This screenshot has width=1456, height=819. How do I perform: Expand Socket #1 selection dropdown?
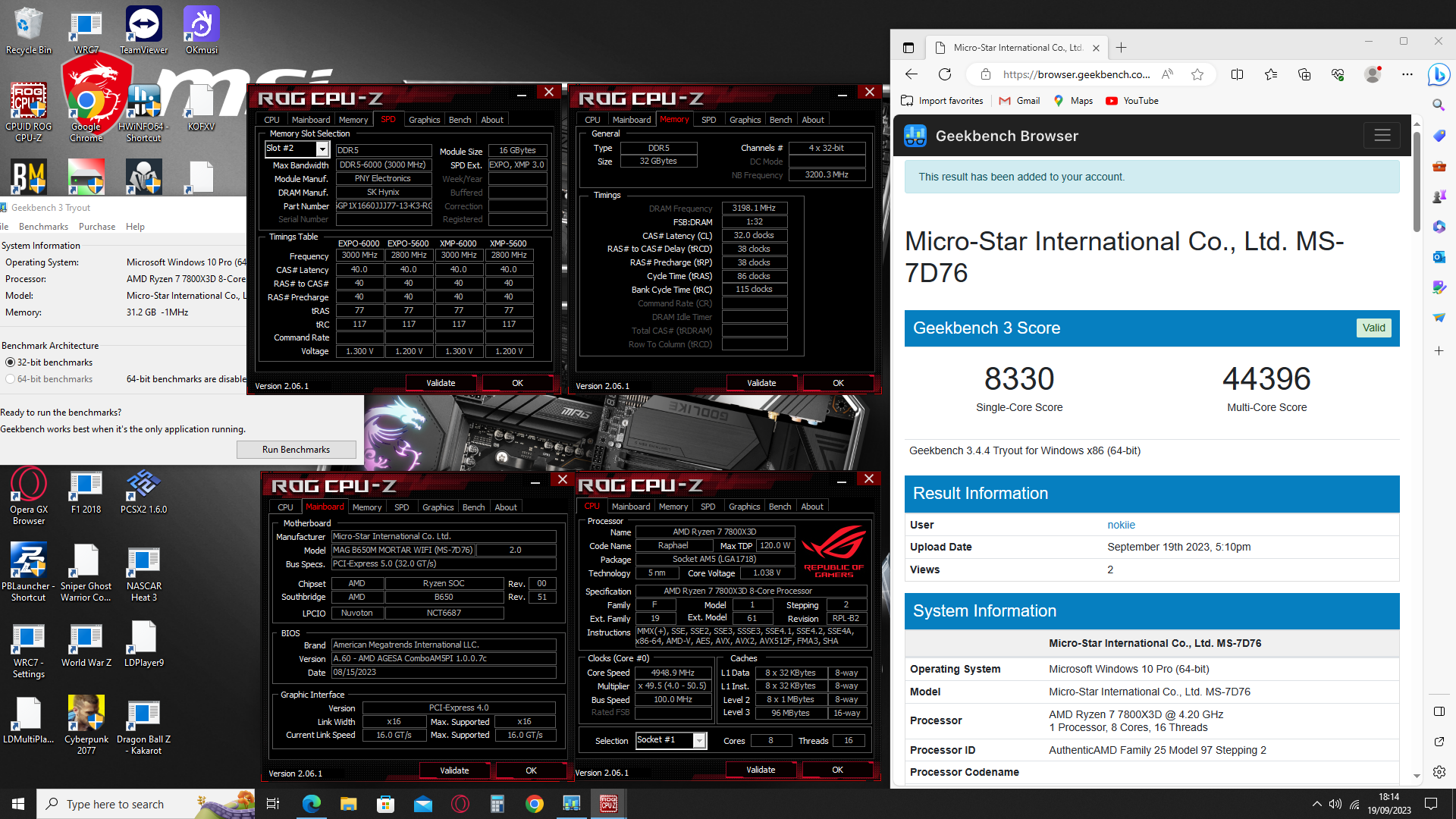pos(699,741)
